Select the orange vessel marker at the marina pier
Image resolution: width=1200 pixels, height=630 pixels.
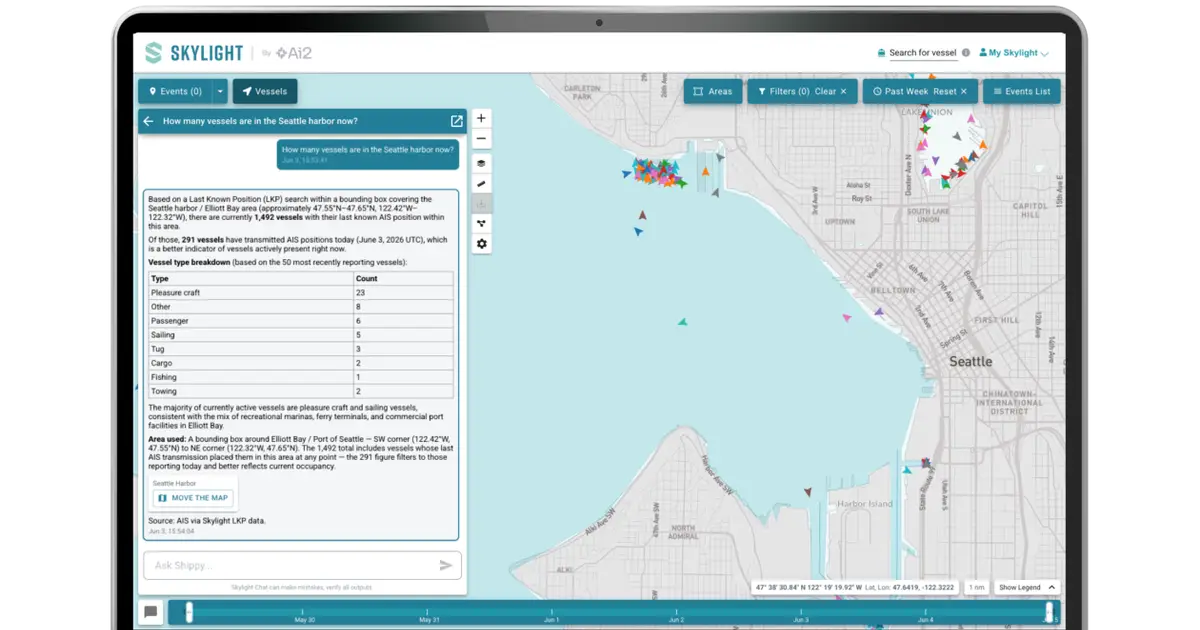[705, 171]
